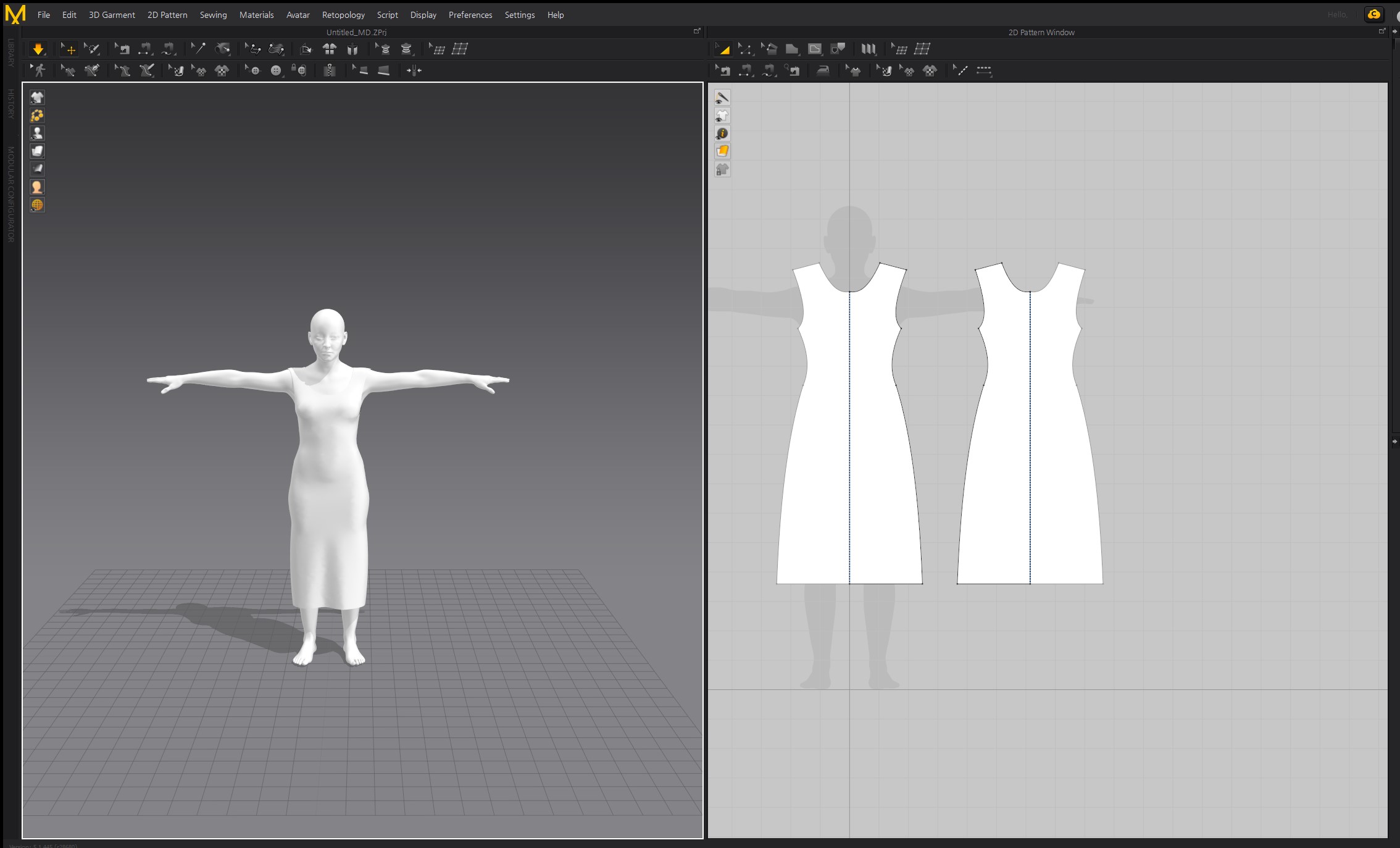Select the Edit Topstitch dashed line tool
Screen dimensions: 1400x848
point(960,70)
